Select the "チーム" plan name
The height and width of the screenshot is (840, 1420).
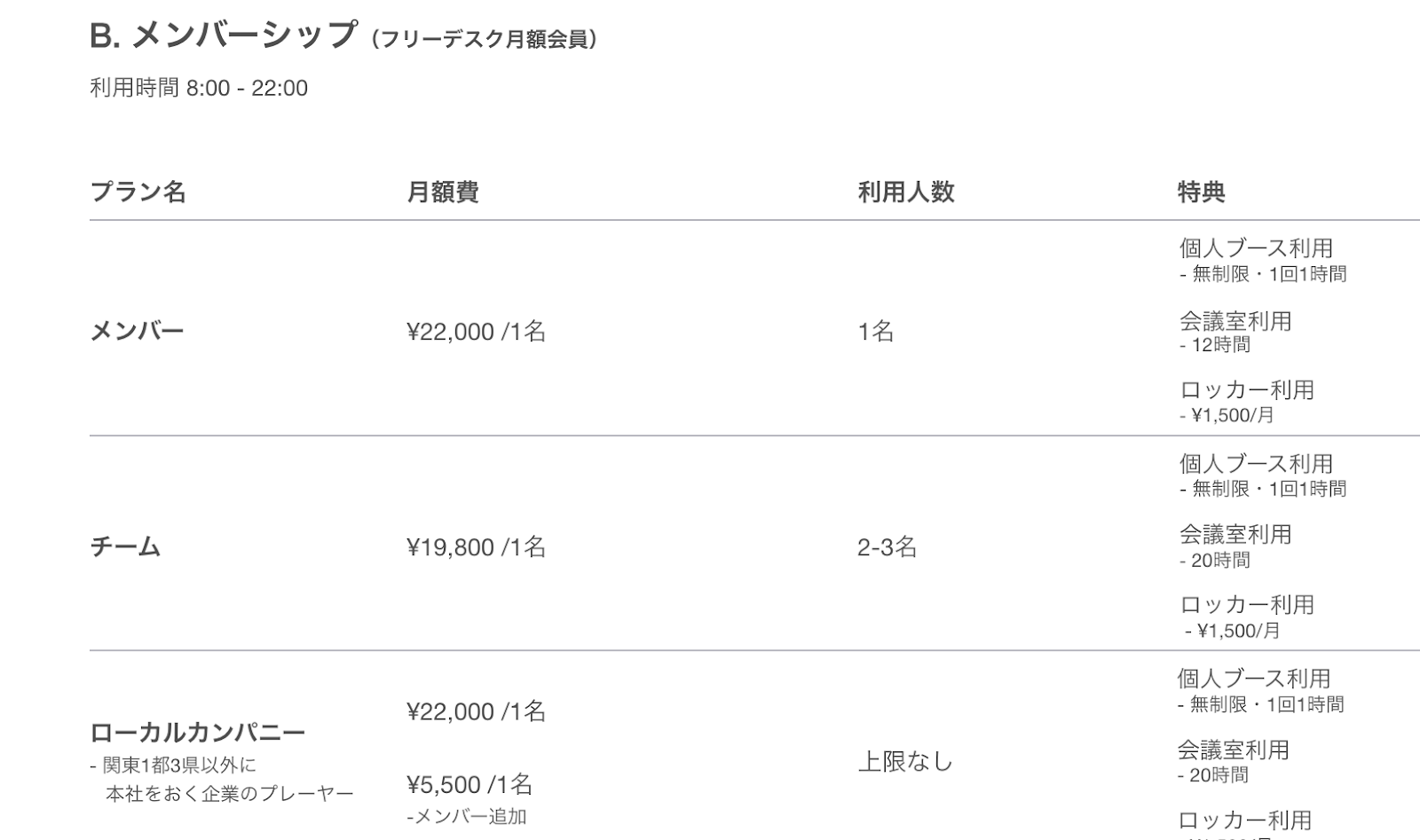coord(125,546)
